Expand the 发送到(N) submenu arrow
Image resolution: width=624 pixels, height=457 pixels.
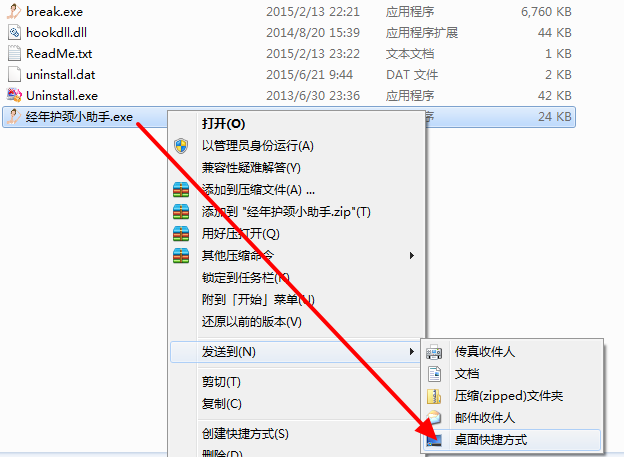point(411,352)
